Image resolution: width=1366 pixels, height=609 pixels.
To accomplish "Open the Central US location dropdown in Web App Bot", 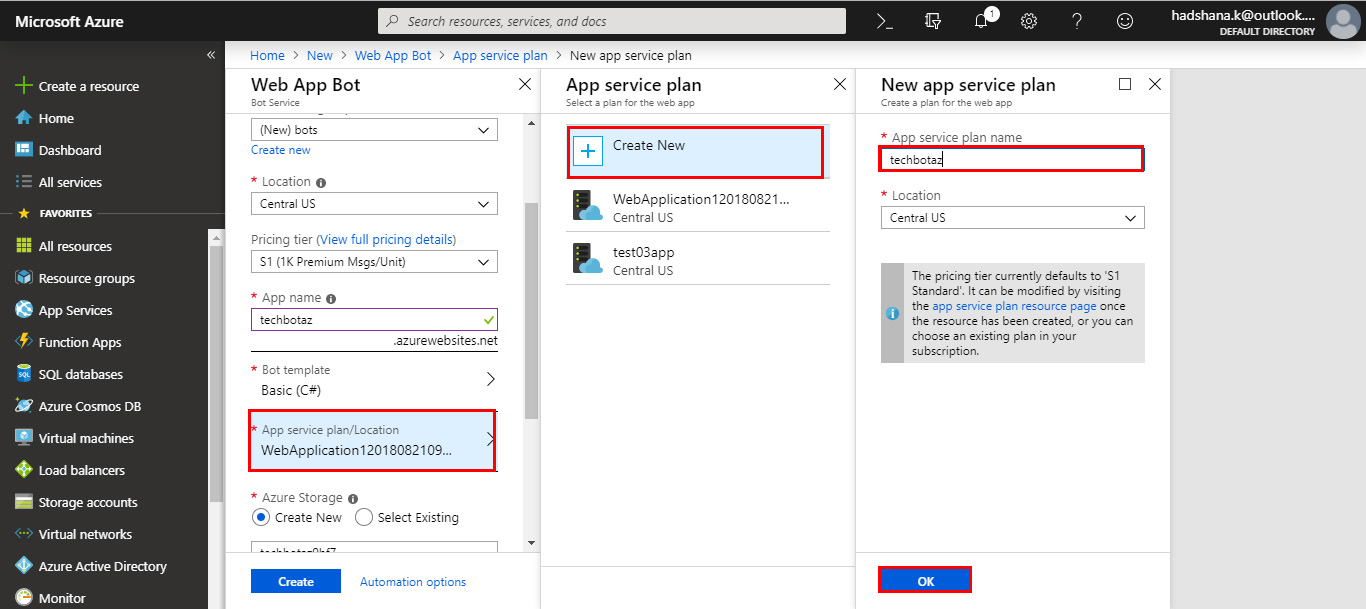I will [374, 204].
